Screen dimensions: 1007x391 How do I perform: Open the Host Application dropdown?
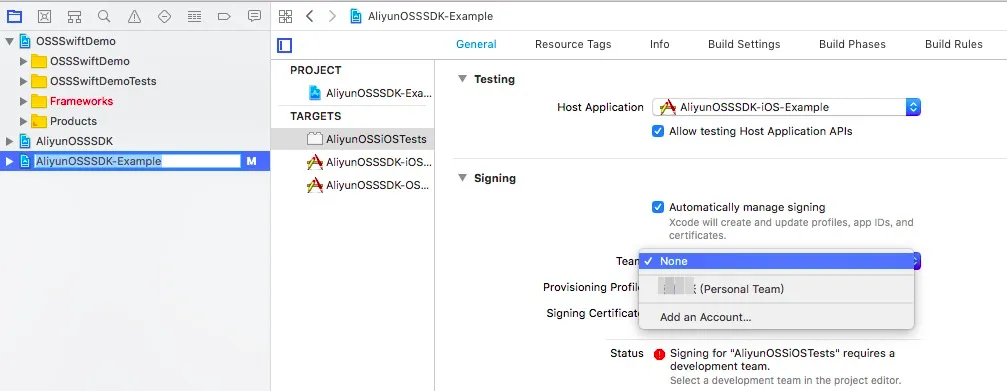(x=787, y=107)
